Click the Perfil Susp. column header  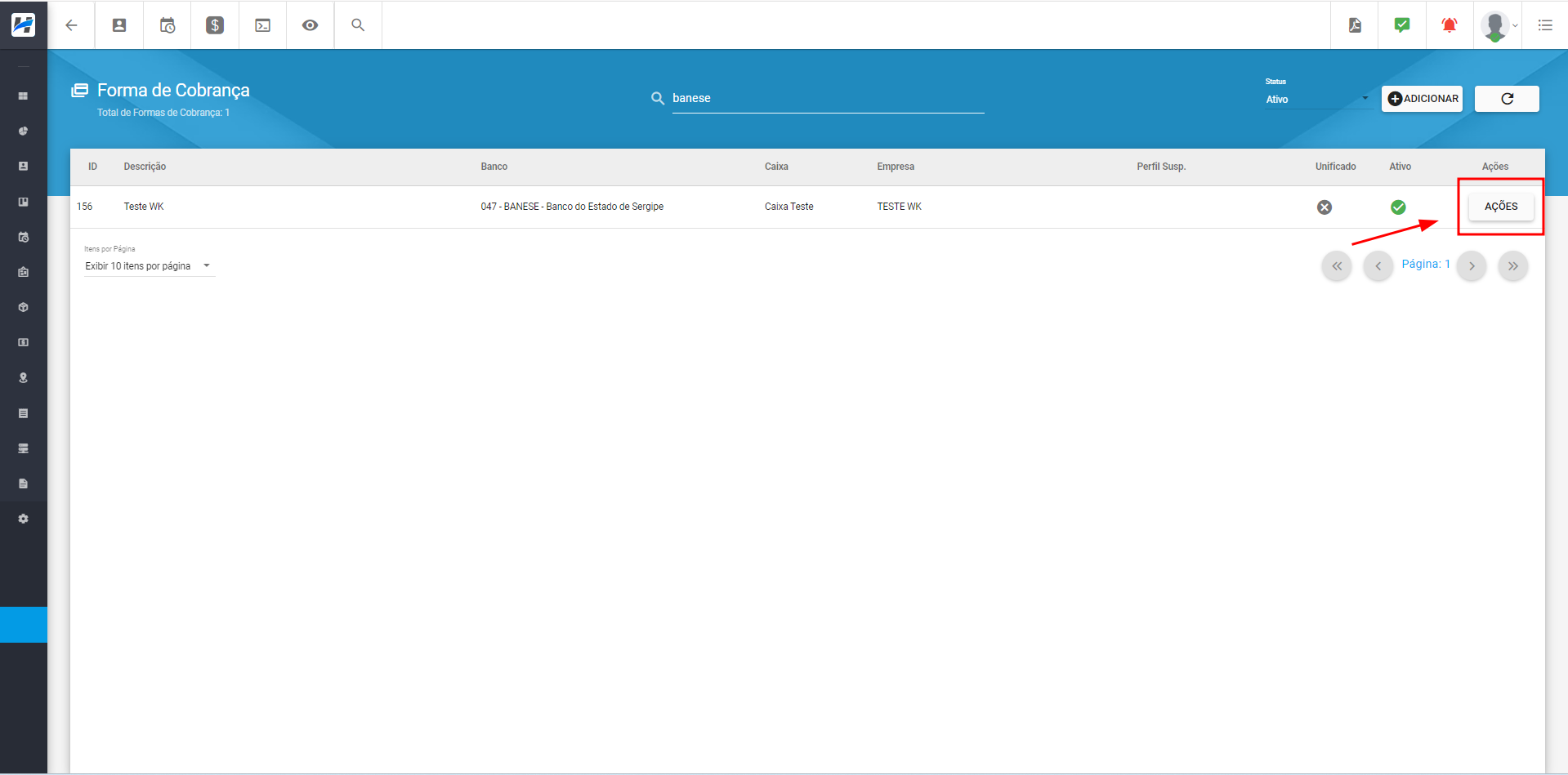(1161, 167)
